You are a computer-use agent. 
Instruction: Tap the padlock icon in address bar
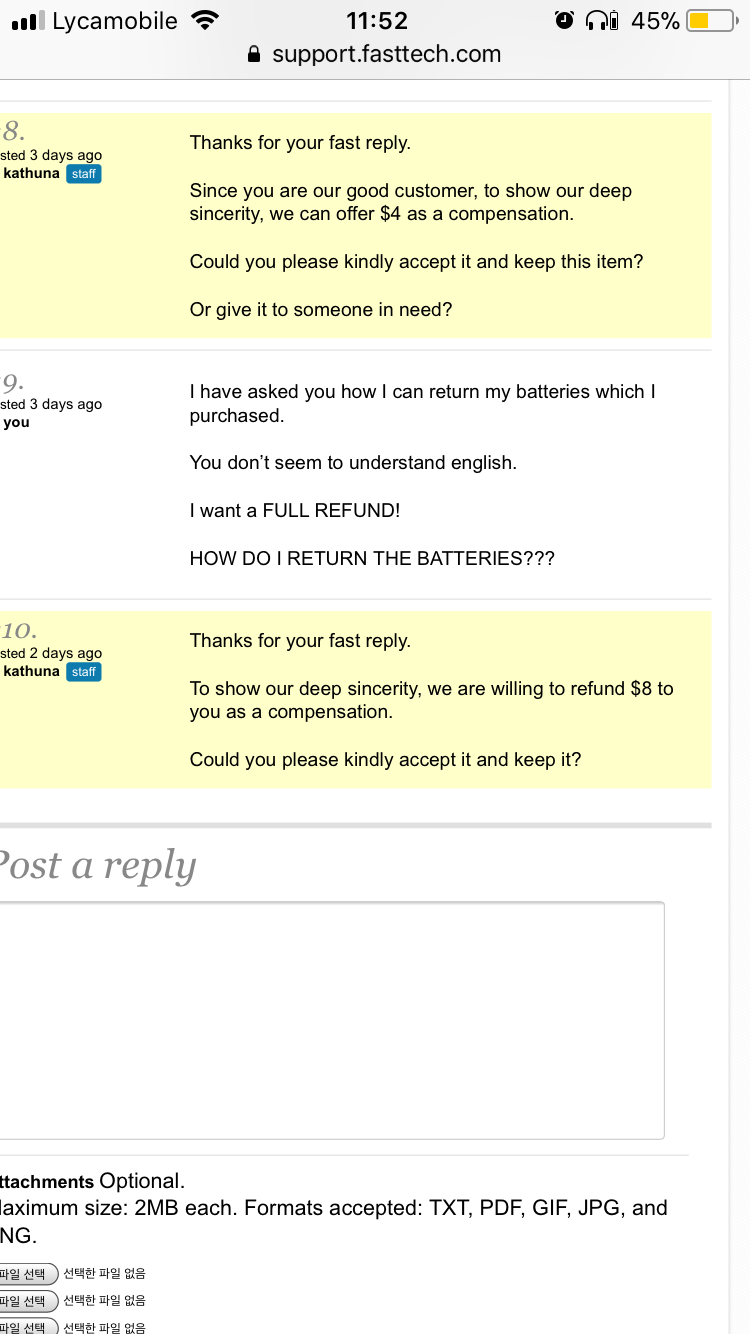tap(254, 55)
